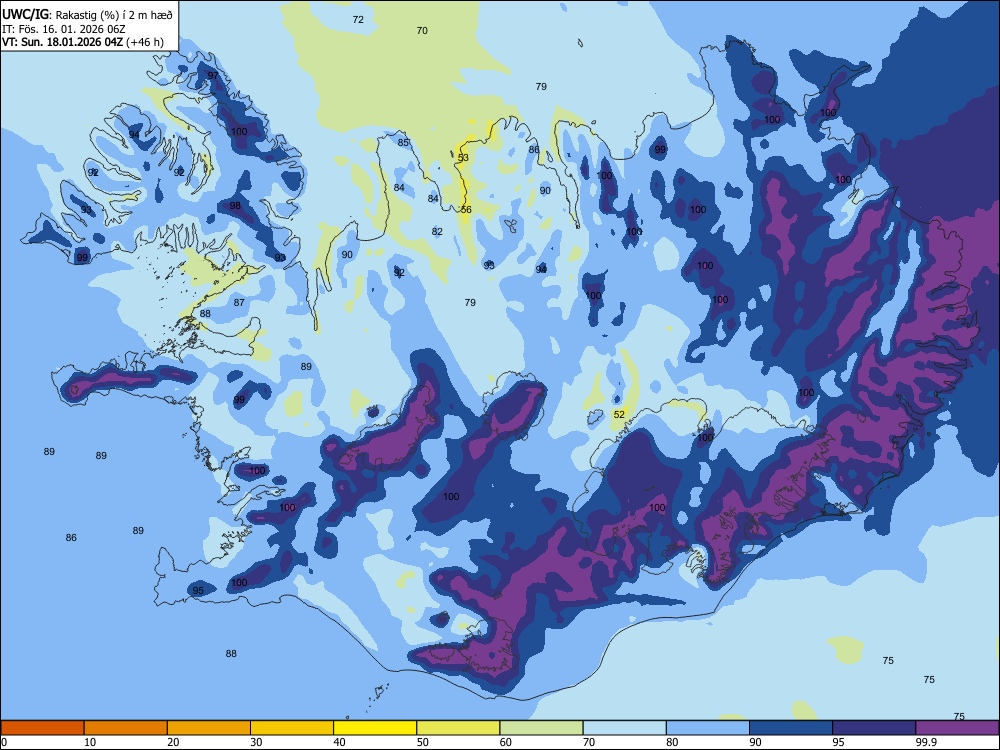
Task: Click the '30' legend scale label
Action: click(x=256, y=742)
